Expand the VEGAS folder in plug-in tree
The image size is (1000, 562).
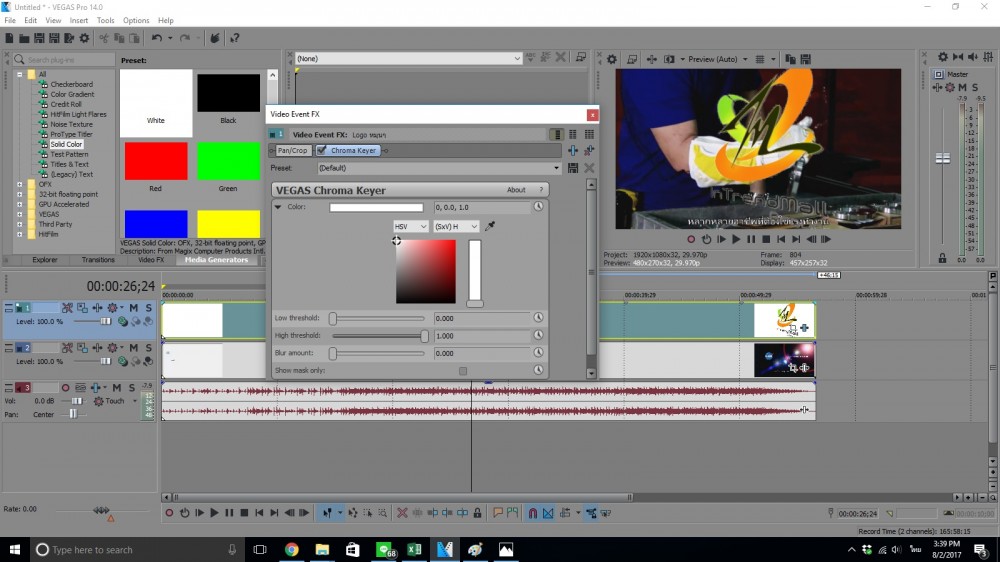pos(20,214)
